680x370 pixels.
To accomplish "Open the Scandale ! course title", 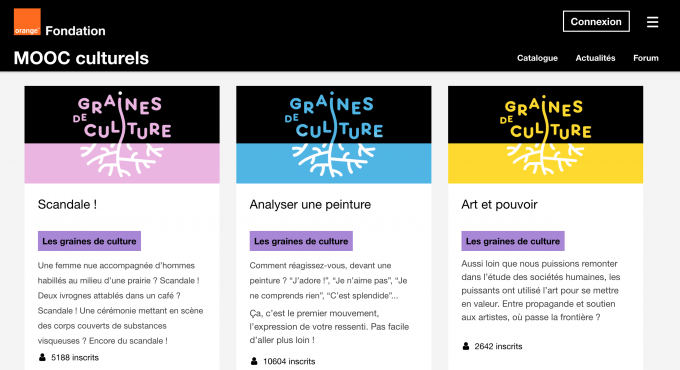I will tap(67, 204).
